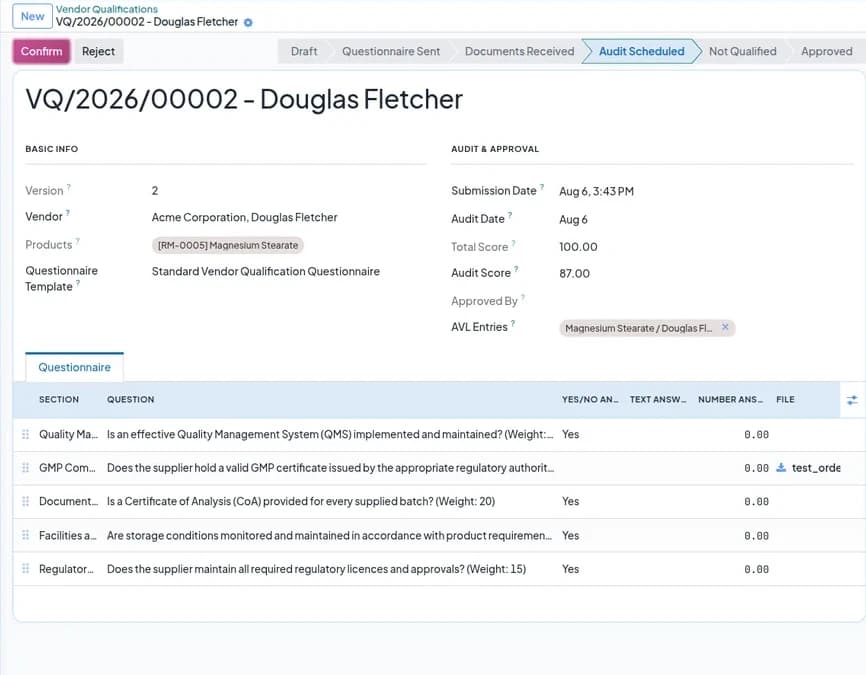Screen dimensions: 866x675
Task: Click the Confirm button
Action: point(41,51)
